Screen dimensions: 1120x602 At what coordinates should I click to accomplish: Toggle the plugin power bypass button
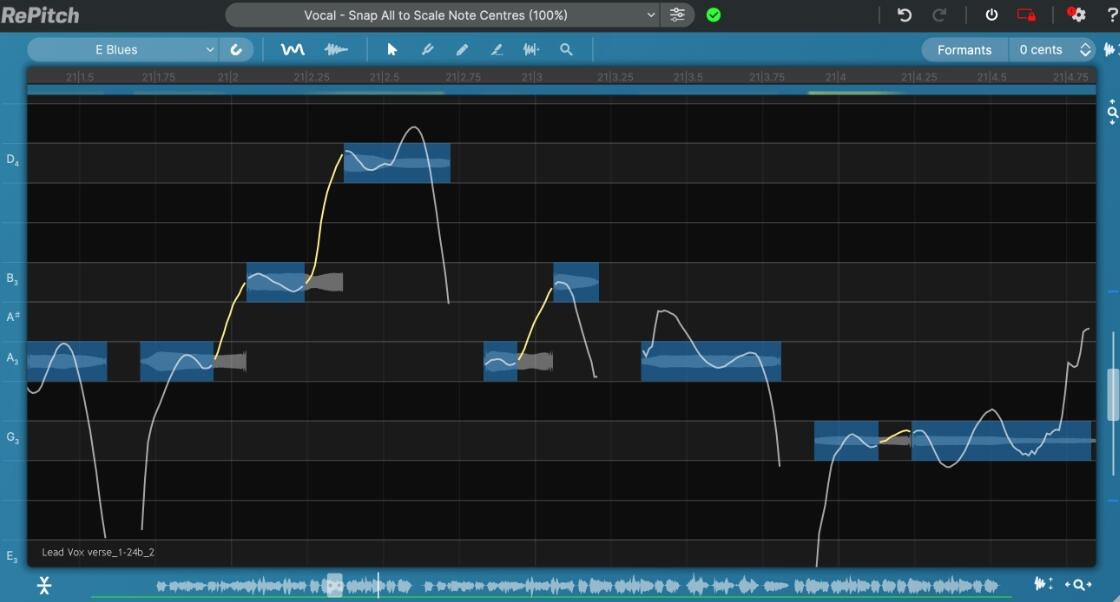tap(991, 15)
